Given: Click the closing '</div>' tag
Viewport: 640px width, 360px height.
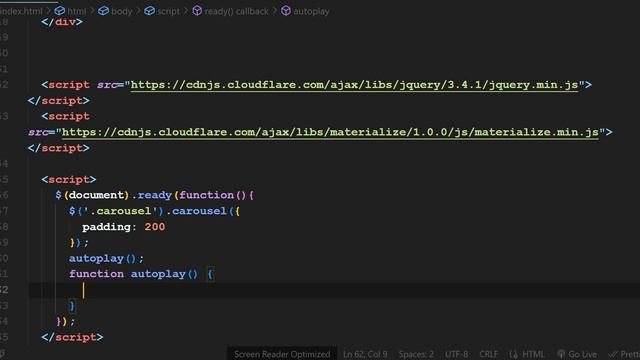Looking at the screenshot, I should coord(62,22).
